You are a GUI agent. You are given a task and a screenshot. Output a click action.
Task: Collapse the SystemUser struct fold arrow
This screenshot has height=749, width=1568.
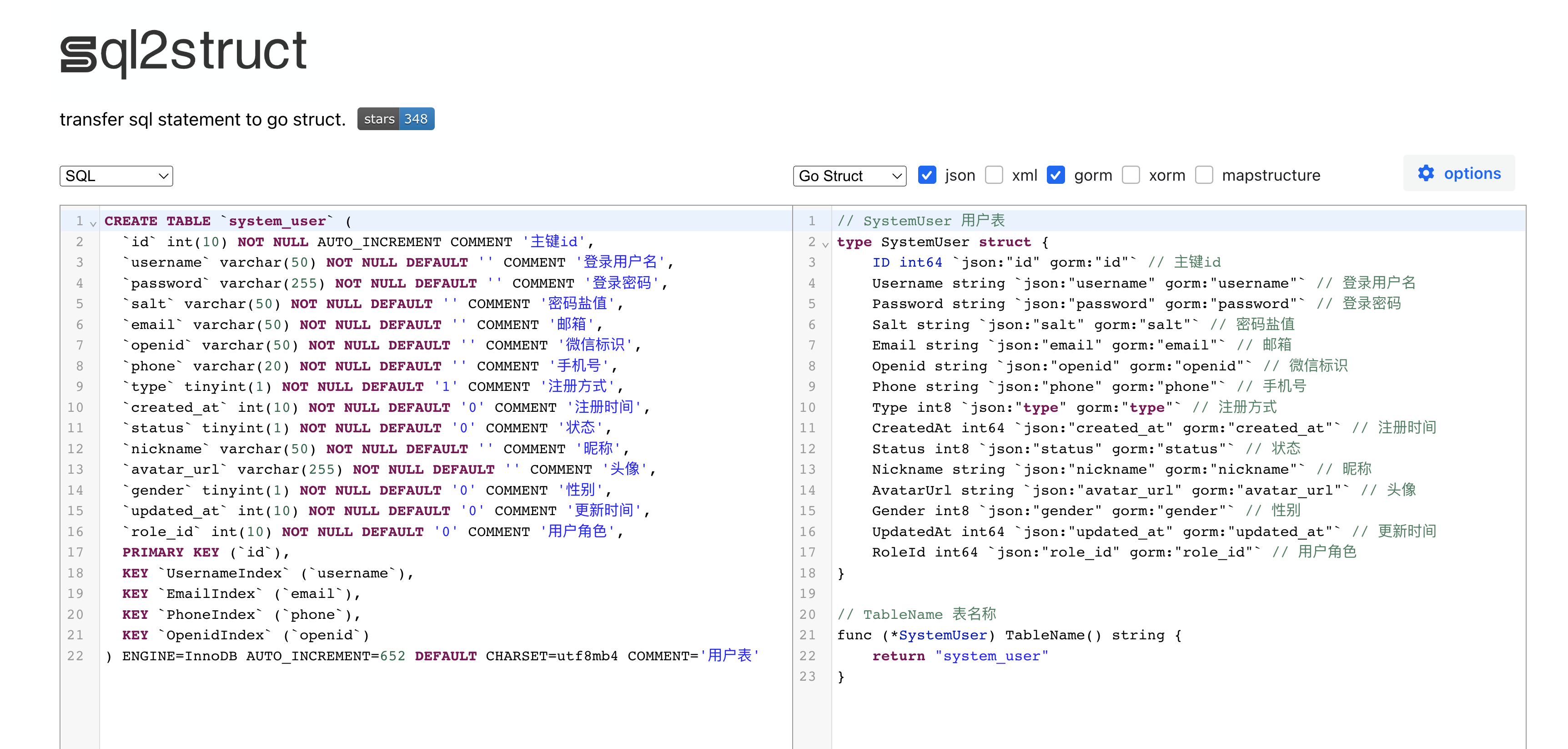pyautogui.click(x=825, y=244)
